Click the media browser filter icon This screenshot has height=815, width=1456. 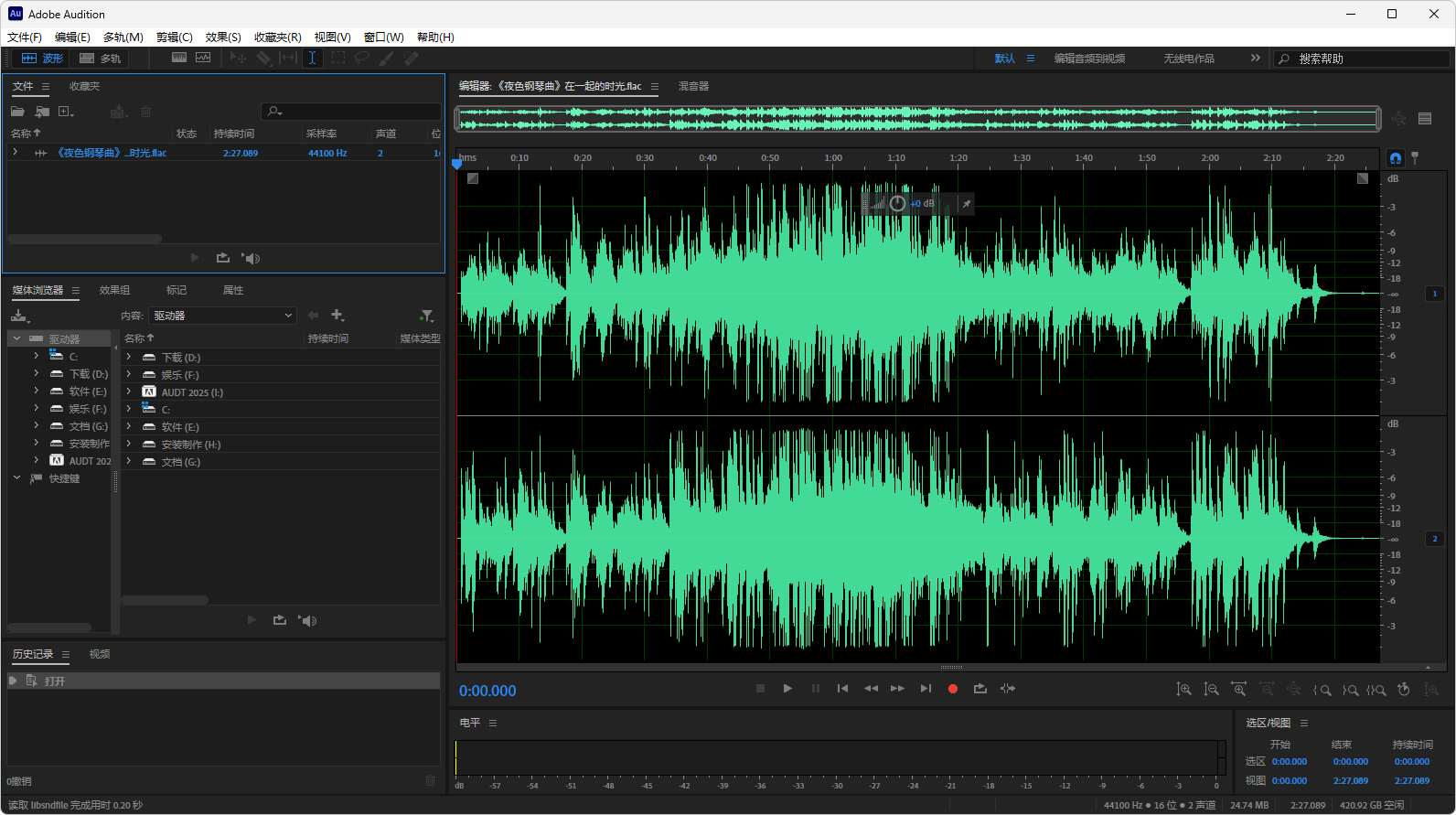(x=426, y=316)
